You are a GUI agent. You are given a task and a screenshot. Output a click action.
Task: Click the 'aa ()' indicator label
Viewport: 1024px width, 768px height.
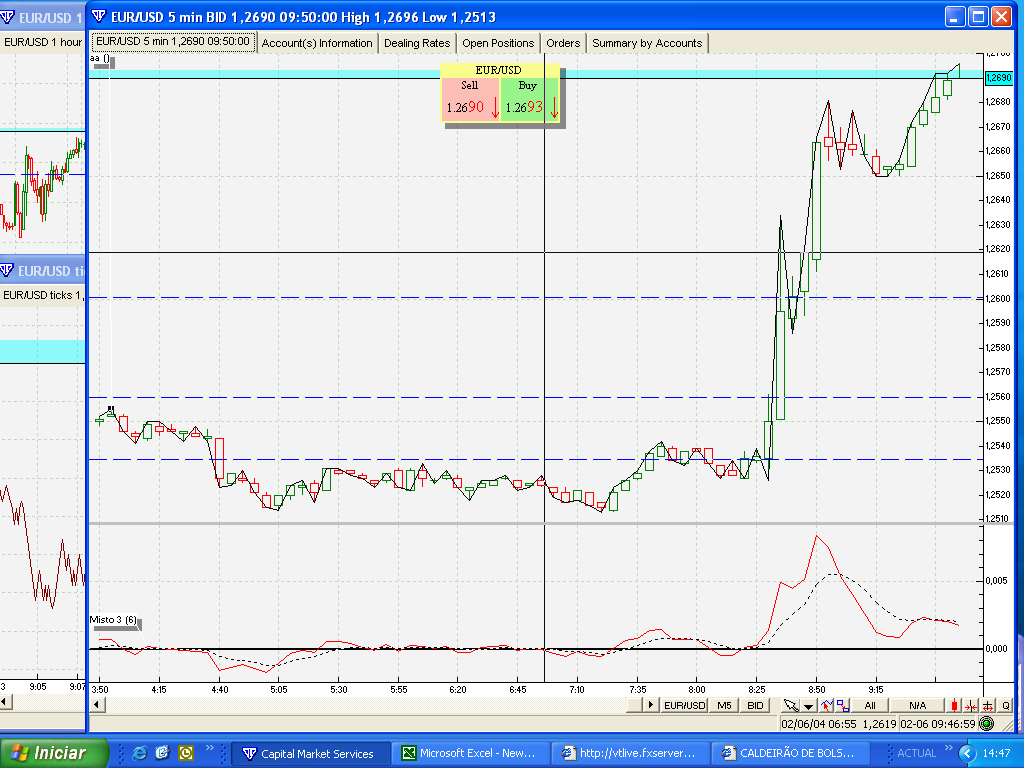101,59
